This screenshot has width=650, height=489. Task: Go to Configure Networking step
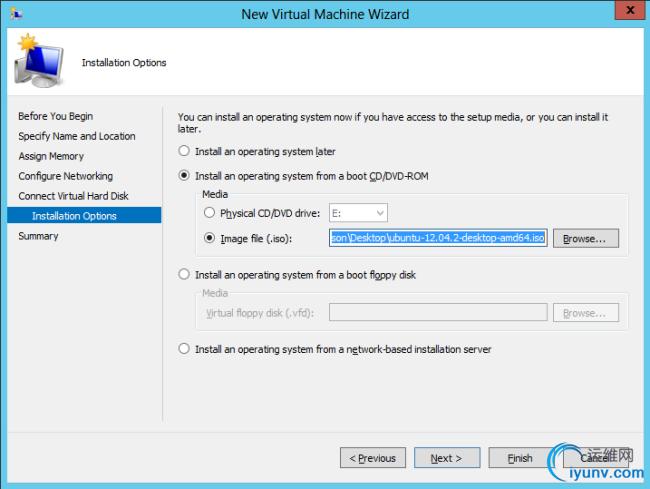tap(65, 176)
